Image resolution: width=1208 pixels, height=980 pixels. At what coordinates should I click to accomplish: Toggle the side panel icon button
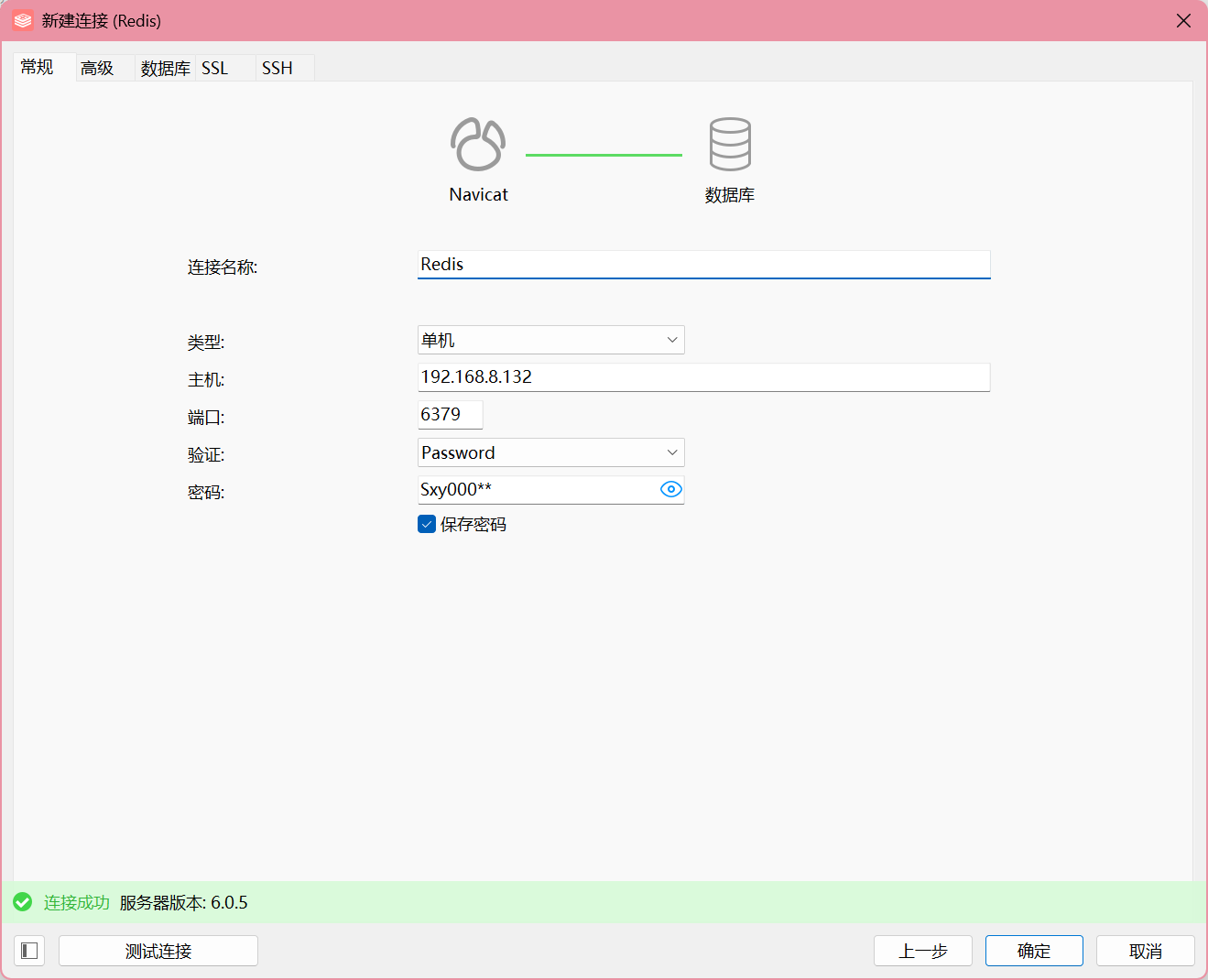[29, 951]
